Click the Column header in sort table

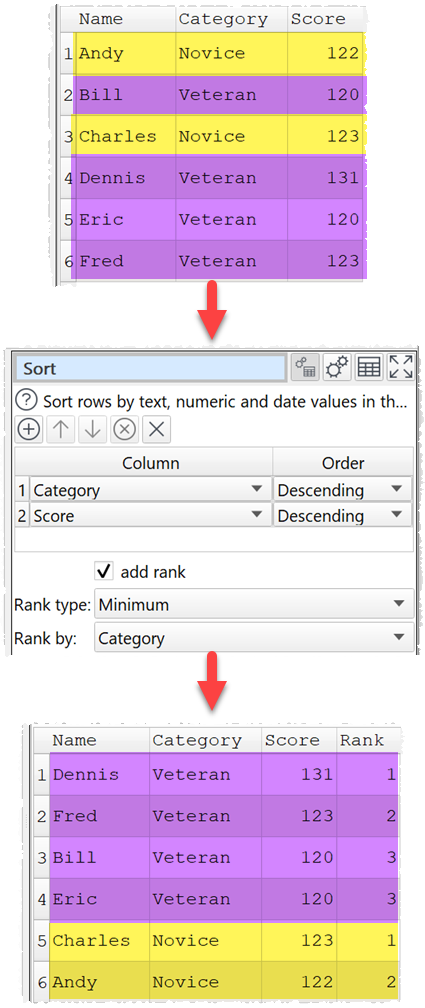[150, 463]
